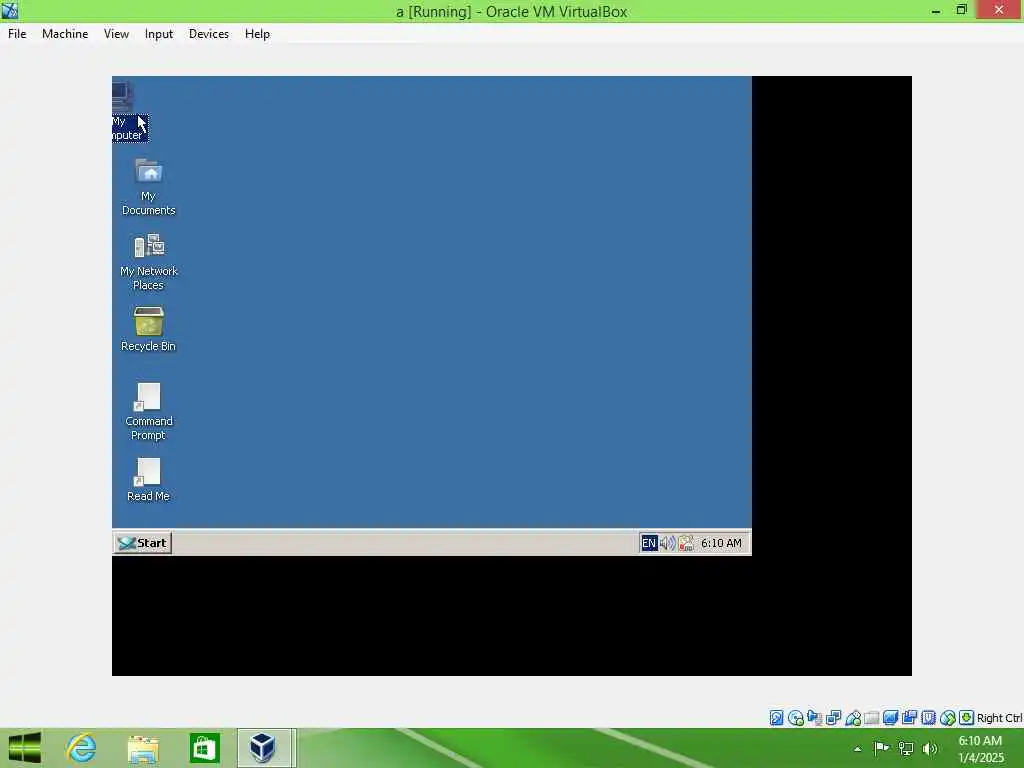Viewport: 1024px width, 768px height.
Task: Minimize the VirtualBox window
Action: pos(936,10)
